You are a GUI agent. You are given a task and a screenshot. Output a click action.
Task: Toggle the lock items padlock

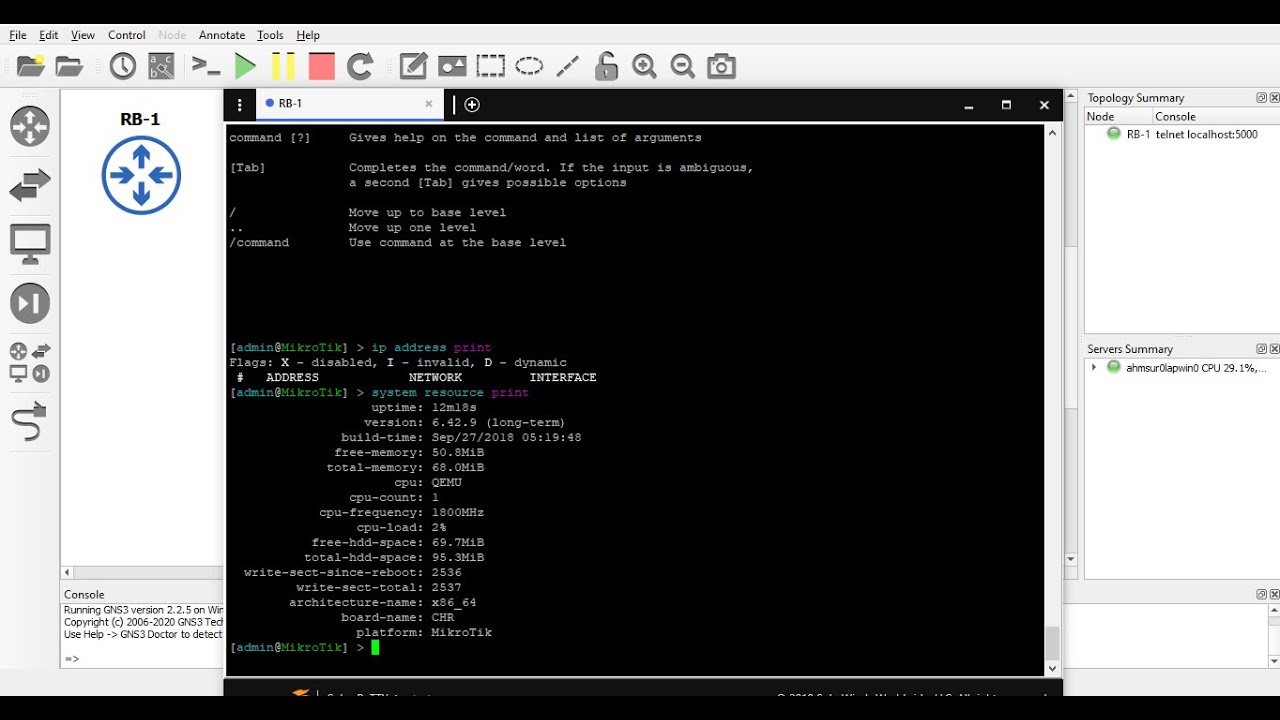(x=606, y=67)
